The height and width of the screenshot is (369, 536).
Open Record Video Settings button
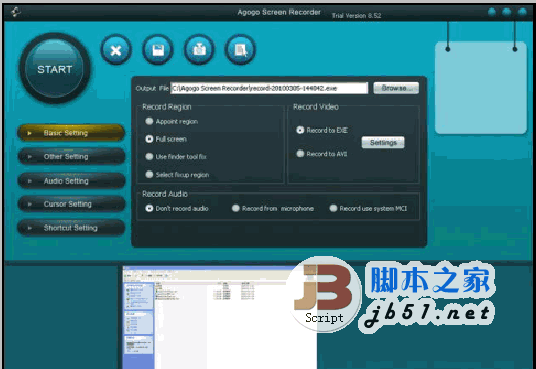383,143
